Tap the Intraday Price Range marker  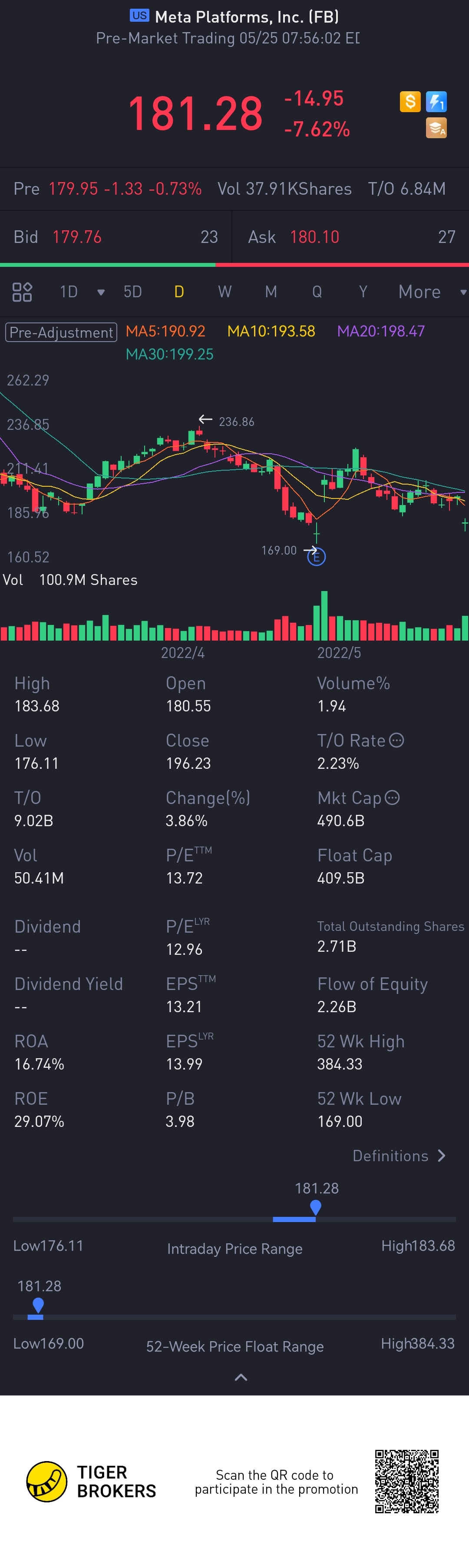point(315,1206)
